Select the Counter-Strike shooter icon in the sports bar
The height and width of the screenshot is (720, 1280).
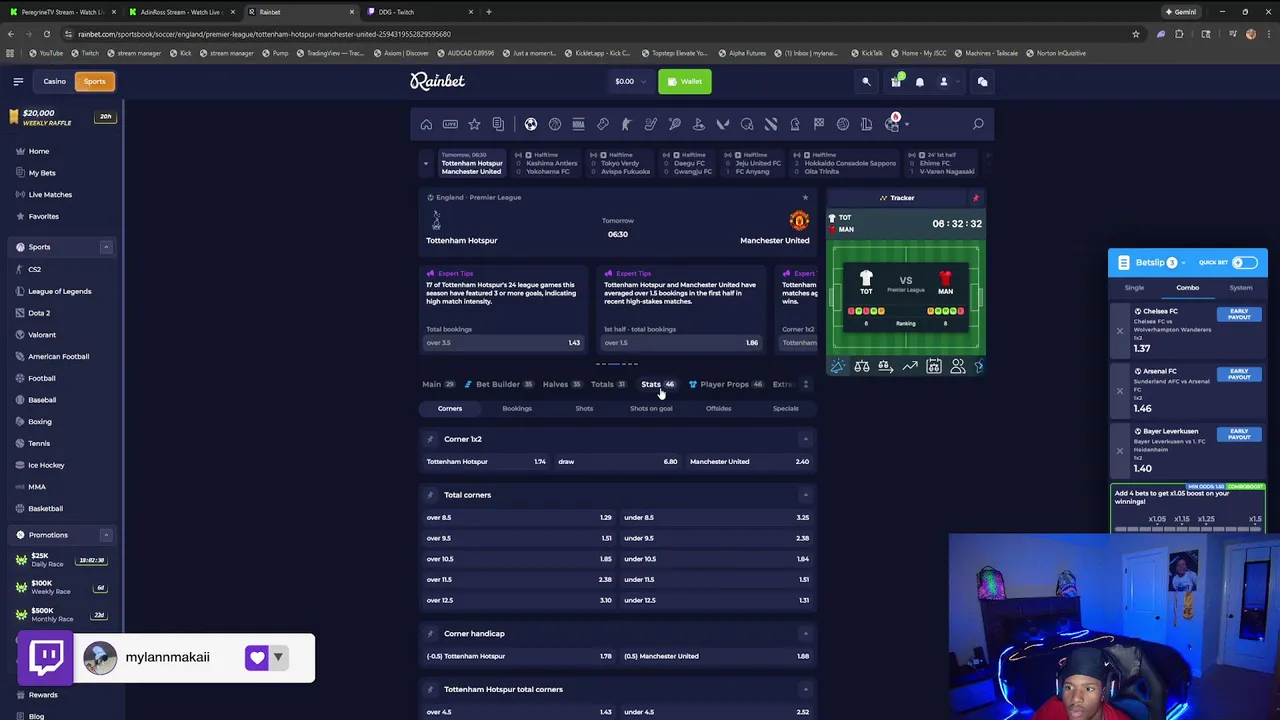tap(626, 124)
